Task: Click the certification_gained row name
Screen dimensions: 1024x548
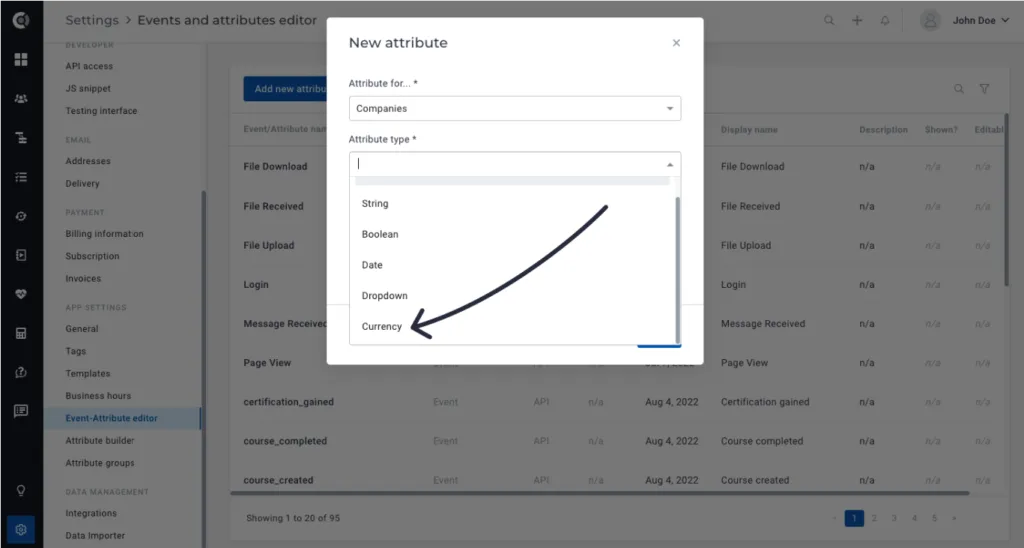Action: coord(289,402)
